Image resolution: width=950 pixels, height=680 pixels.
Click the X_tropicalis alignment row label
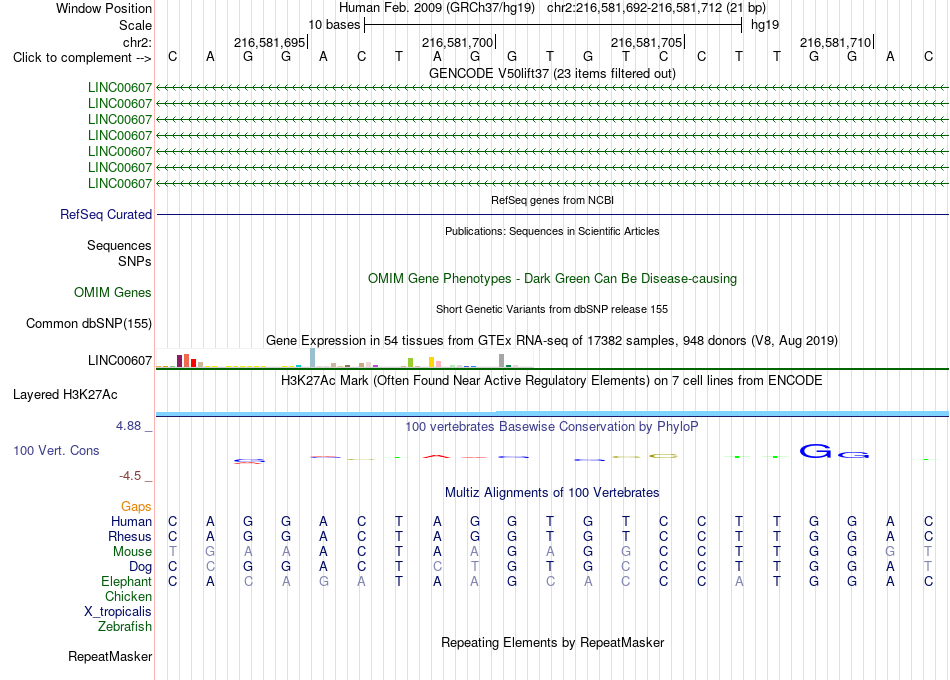click(x=118, y=612)
